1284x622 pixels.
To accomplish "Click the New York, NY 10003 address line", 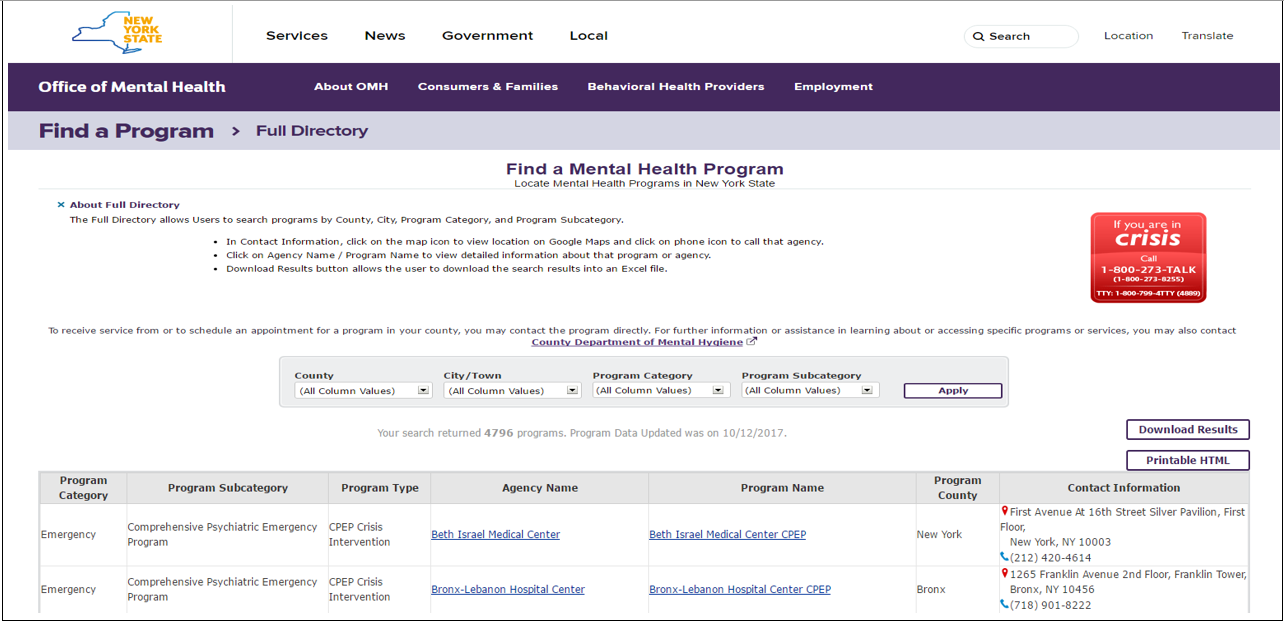I will tap(1060, 542).
